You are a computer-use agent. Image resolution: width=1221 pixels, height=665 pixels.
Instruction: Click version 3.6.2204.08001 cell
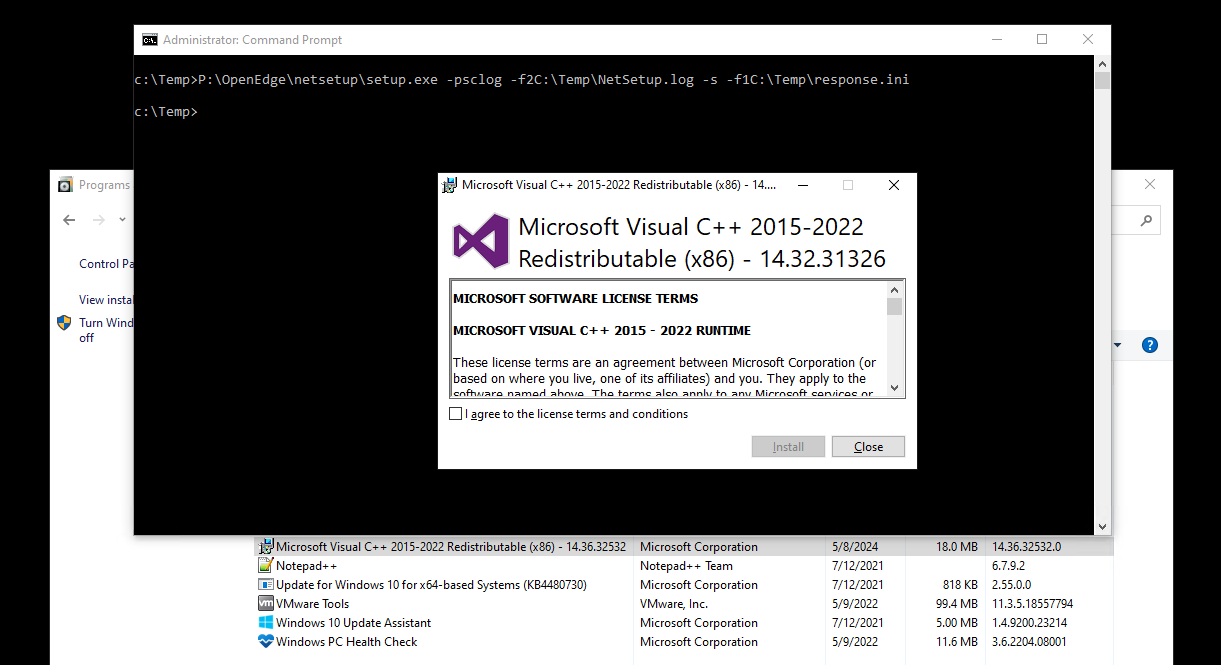tap(1029, 642)
